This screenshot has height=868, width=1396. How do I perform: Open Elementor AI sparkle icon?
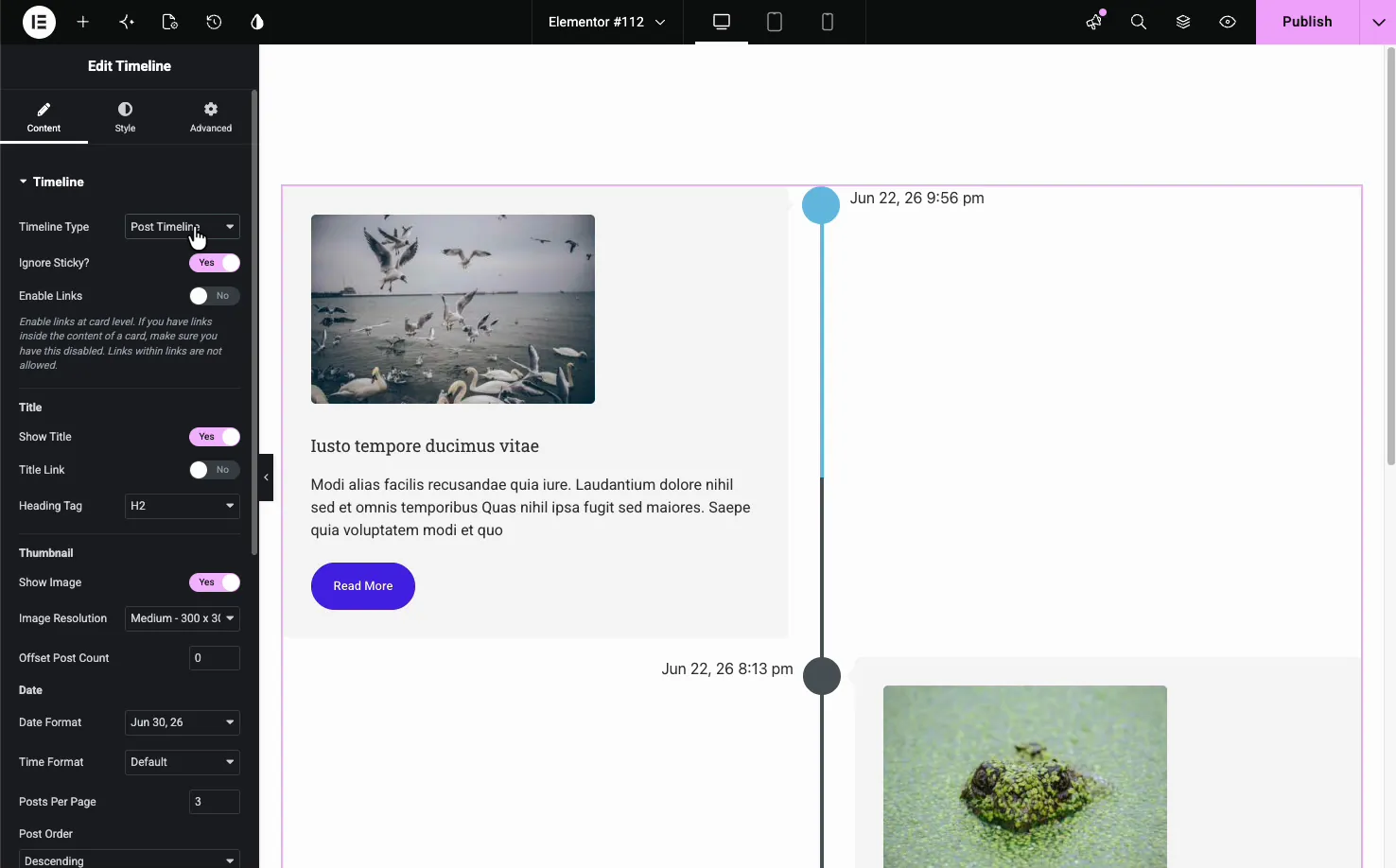[x=127, y=22]
